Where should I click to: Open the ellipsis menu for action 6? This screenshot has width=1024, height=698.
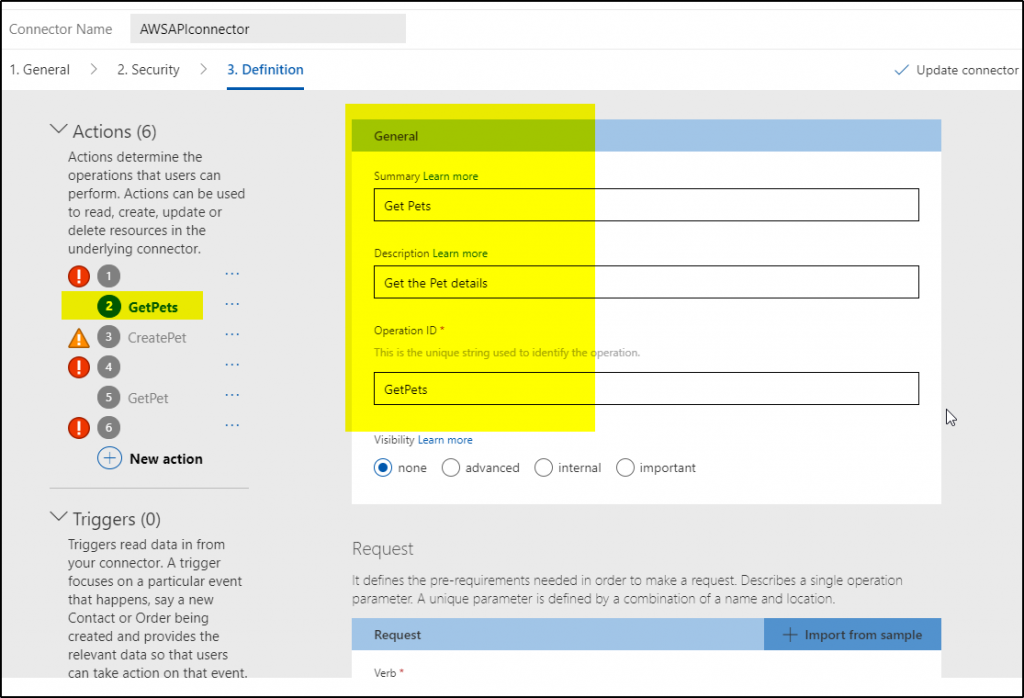pyautogui.click(x=232, y=425)
